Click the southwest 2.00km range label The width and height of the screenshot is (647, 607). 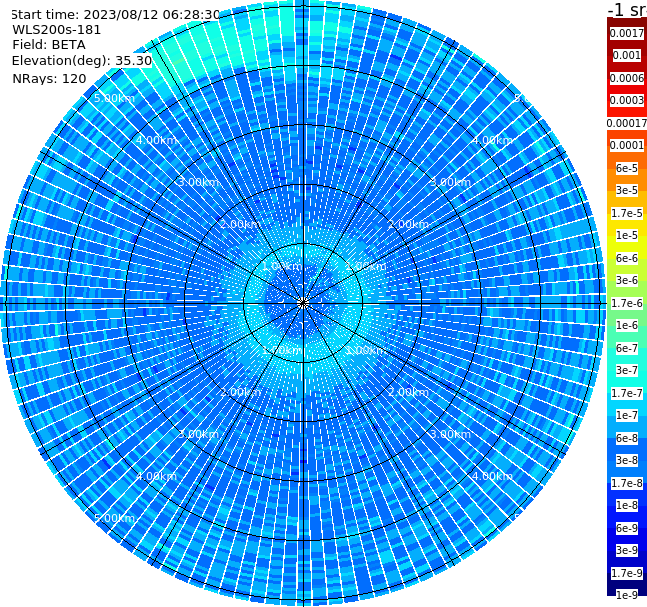241,392
